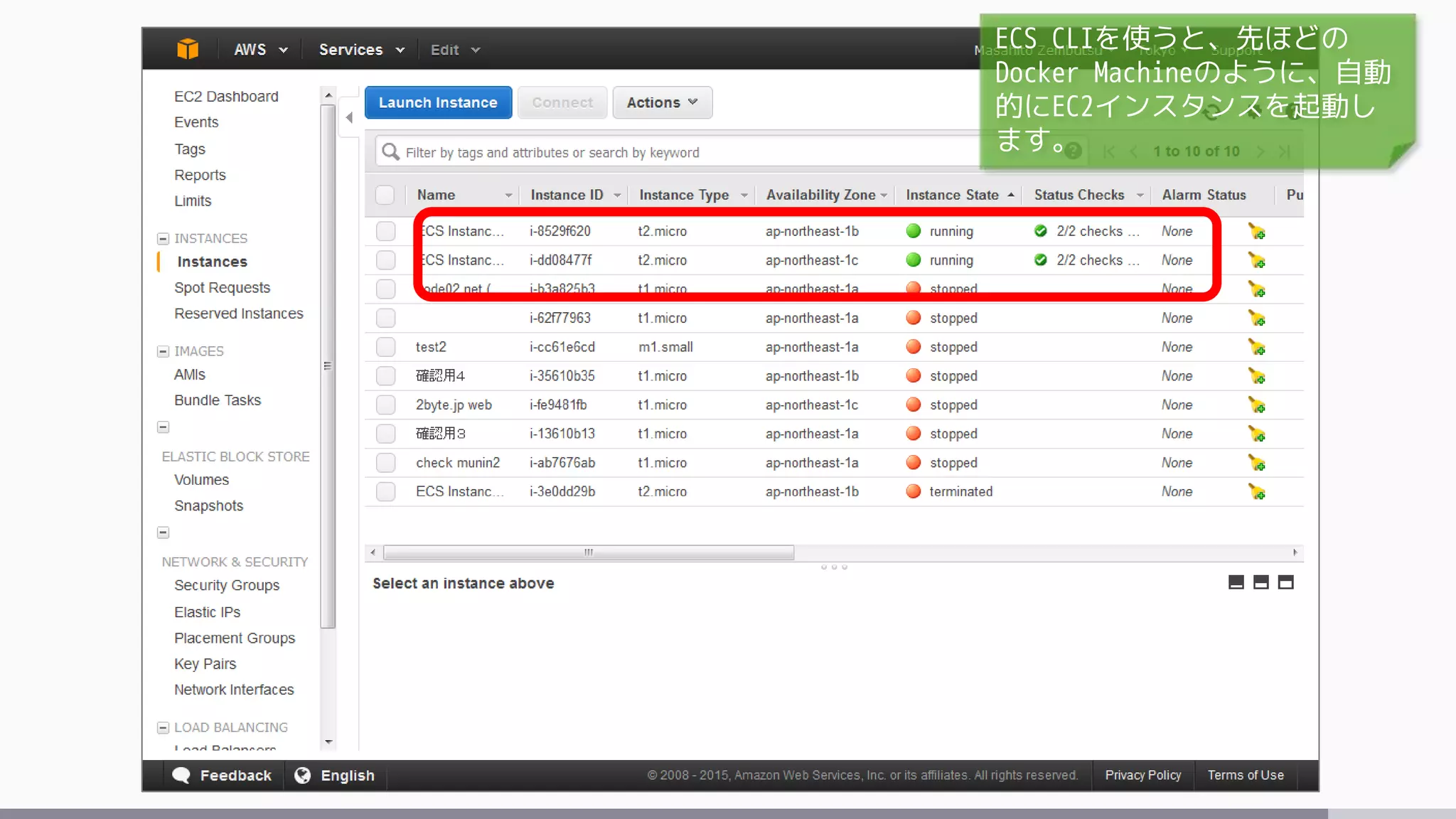Check the box for instance i-8529f620
The image size is (1456, 819).
point(386,231)
